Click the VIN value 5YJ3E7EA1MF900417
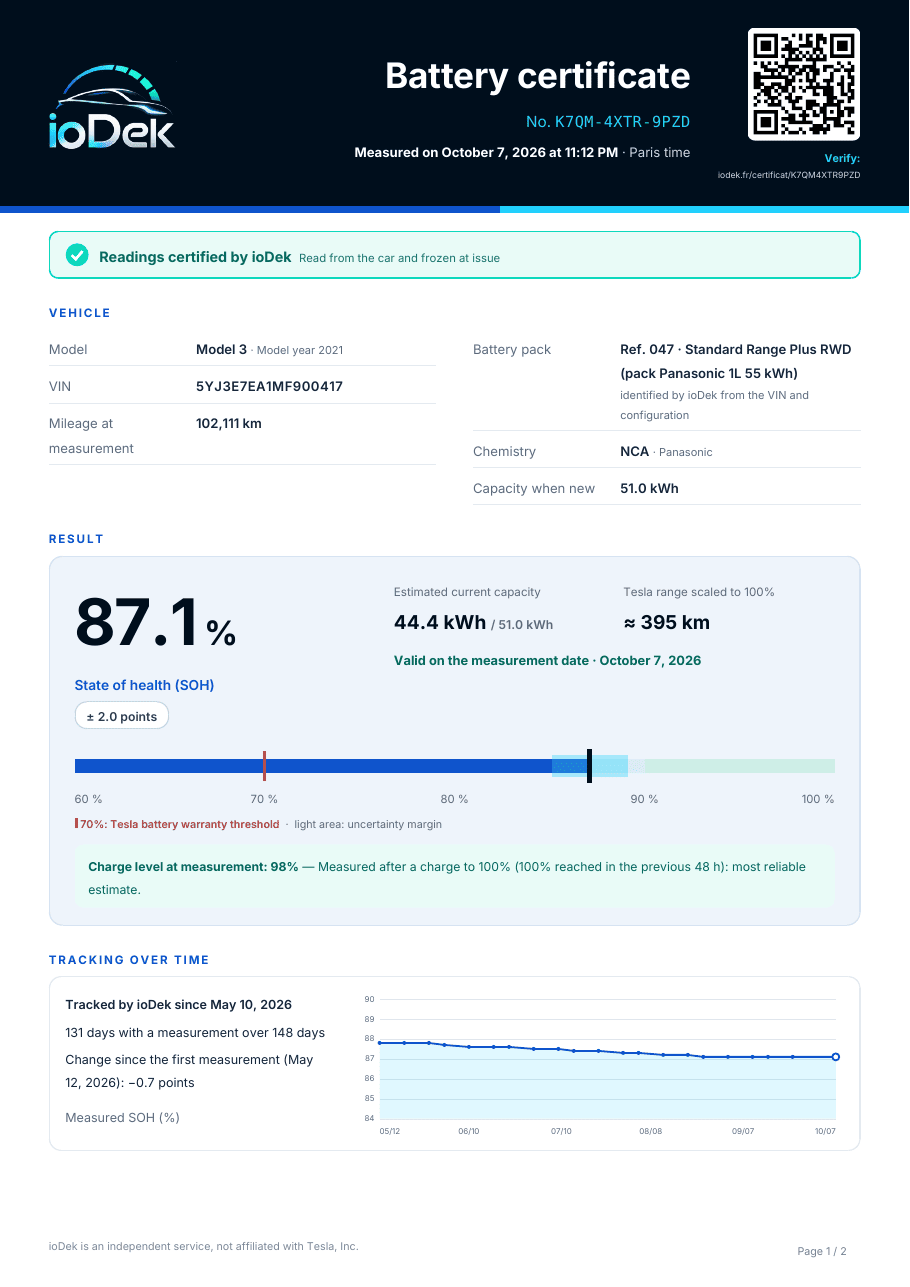 pyautogui.click(x=269, y=386)
